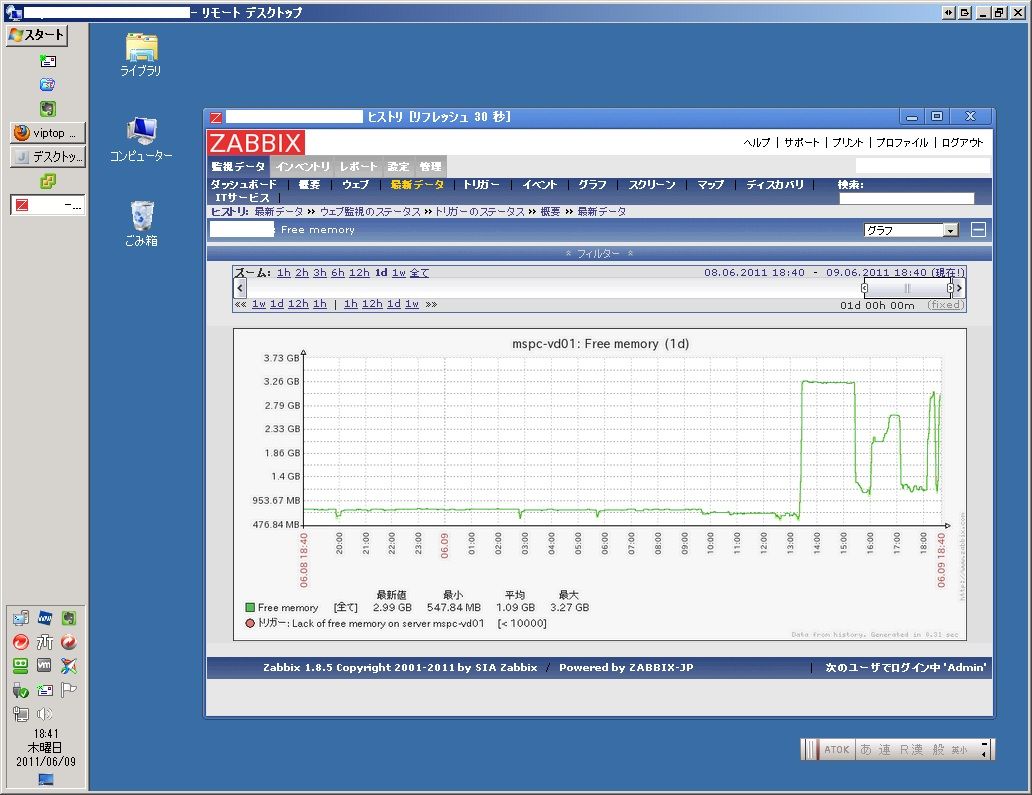Open the トリガー submenu item

pyautogui.click(x=481, y=185)
